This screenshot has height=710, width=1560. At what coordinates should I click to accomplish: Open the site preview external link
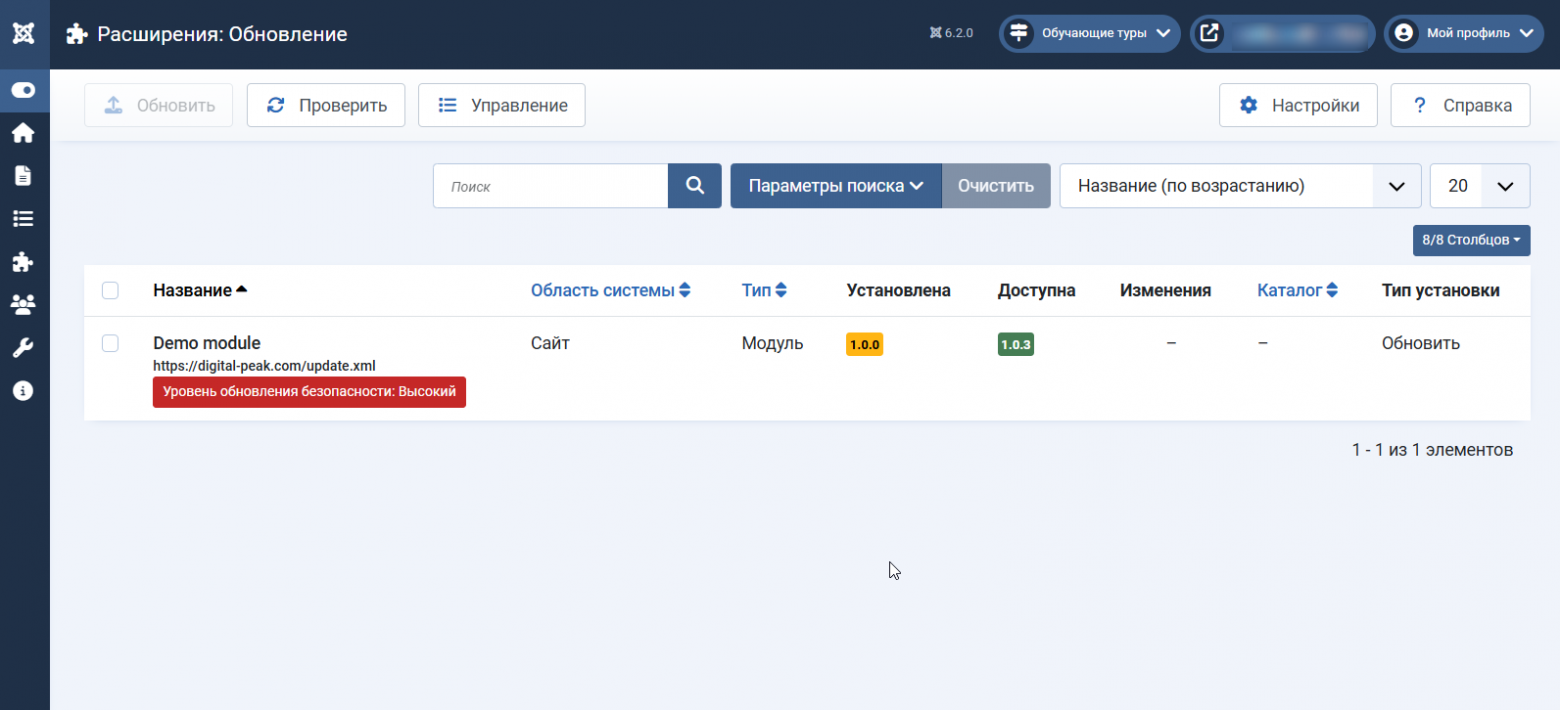1283,33
